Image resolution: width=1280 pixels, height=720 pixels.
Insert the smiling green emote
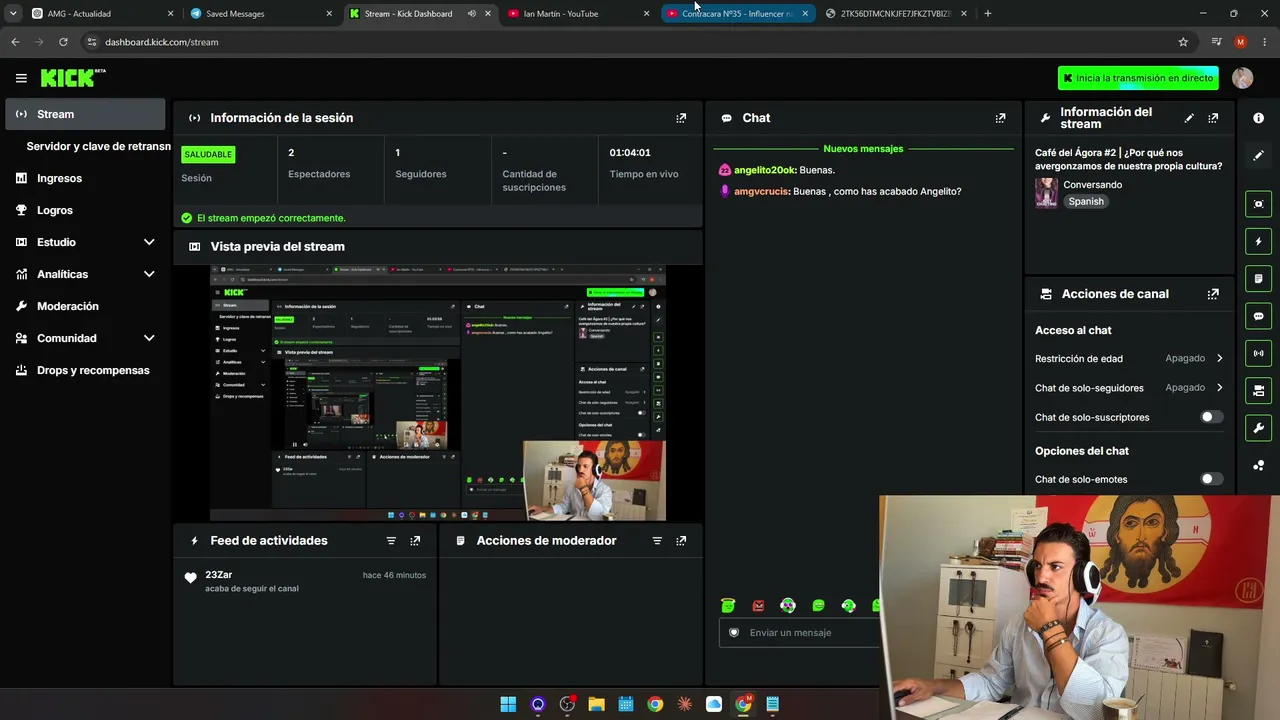(x=818, y=605)
